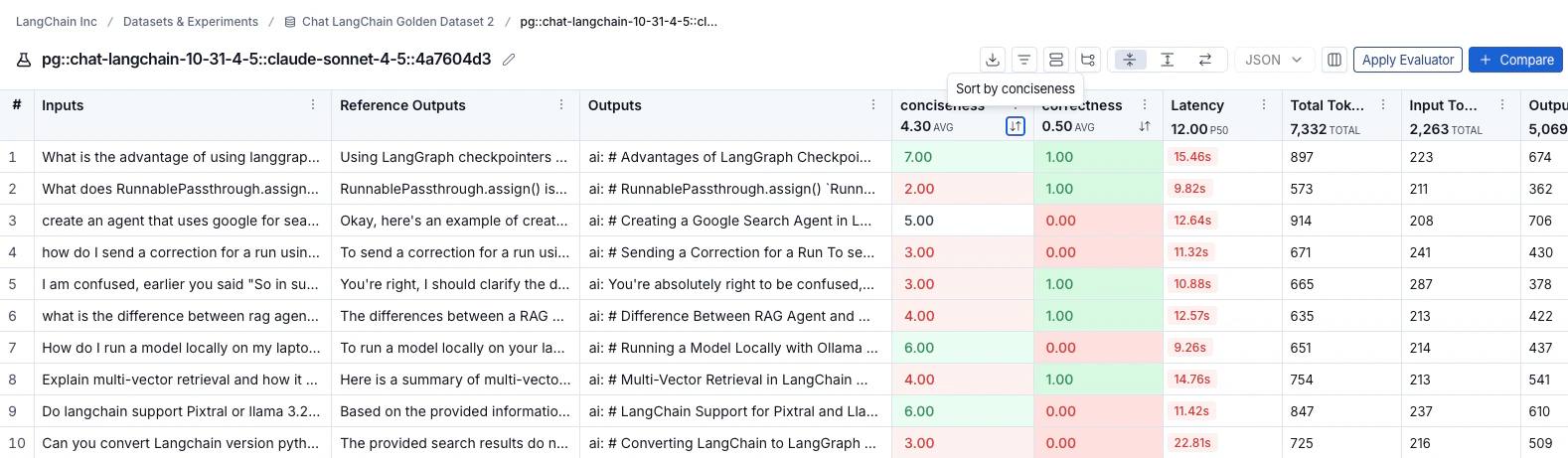Select the compact row height toggle

(1130, 60)
